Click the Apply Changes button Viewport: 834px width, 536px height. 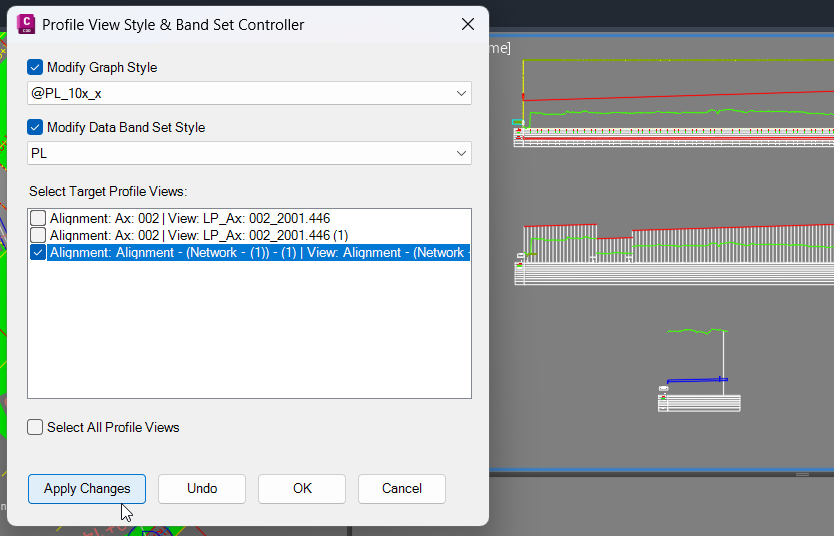point(87,489)
